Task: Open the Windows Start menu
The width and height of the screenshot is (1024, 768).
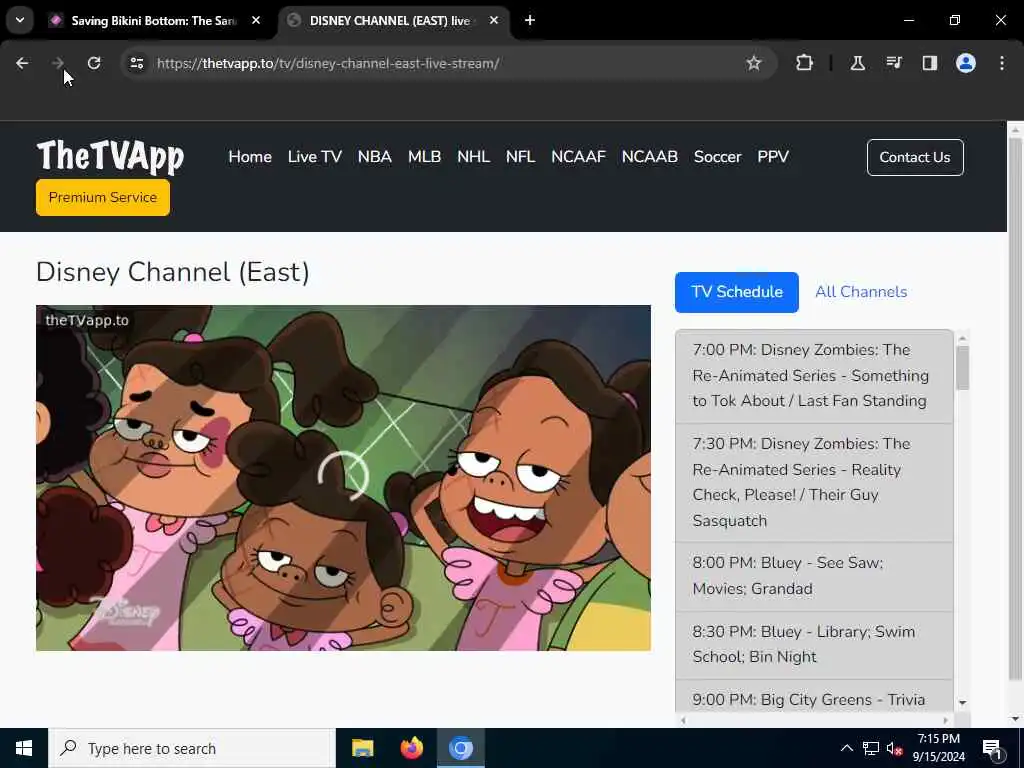Action: click(24, 748)
